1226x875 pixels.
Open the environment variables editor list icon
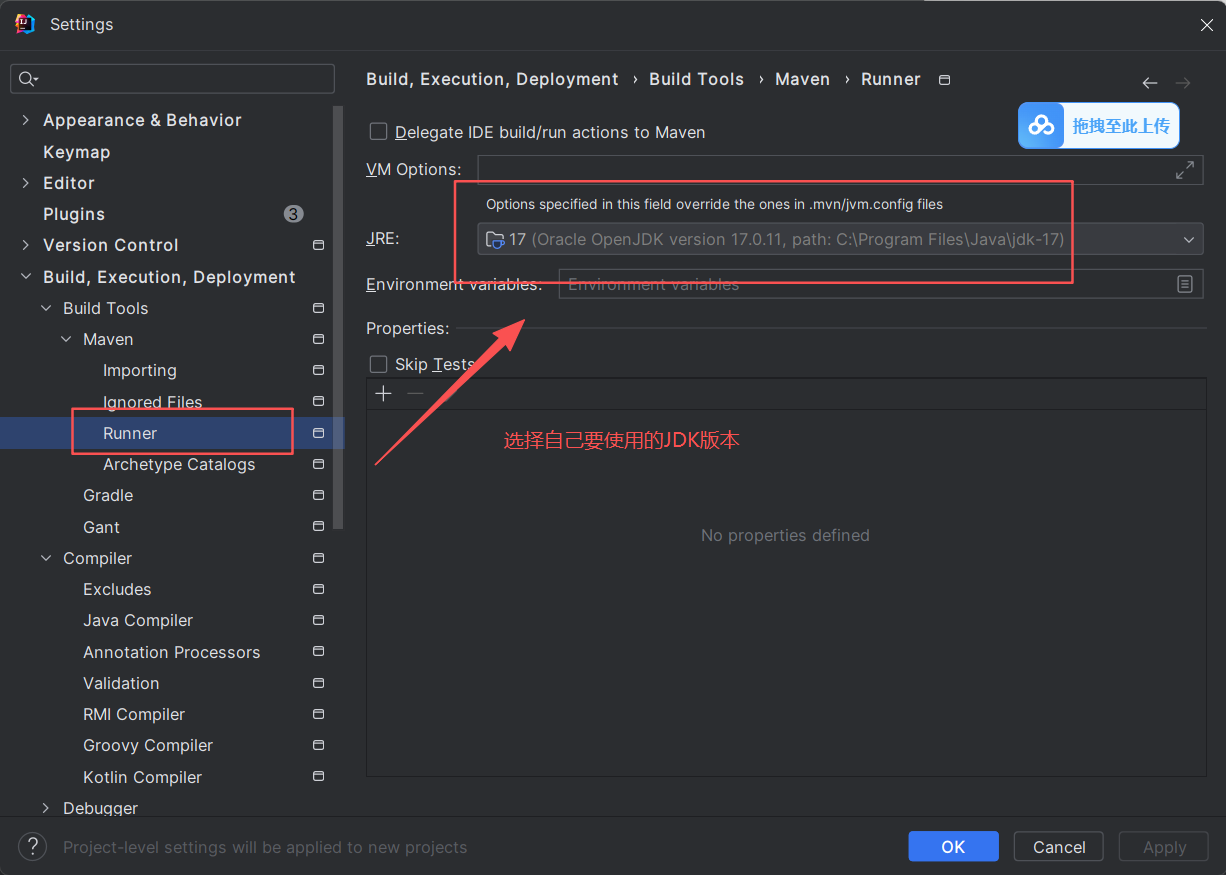pos(1185,284)
